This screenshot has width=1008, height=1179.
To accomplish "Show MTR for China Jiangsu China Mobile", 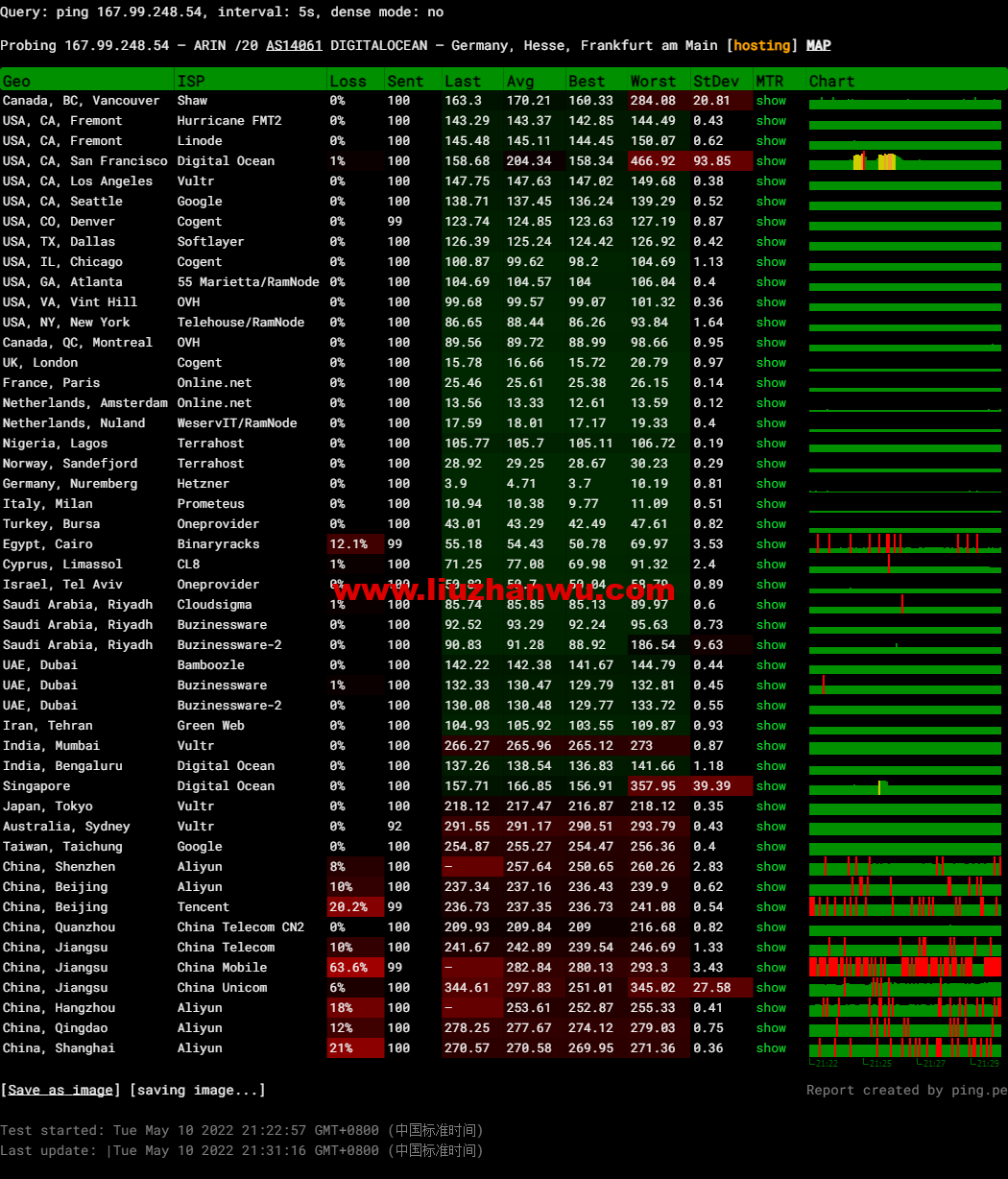I will click(771, 968).
